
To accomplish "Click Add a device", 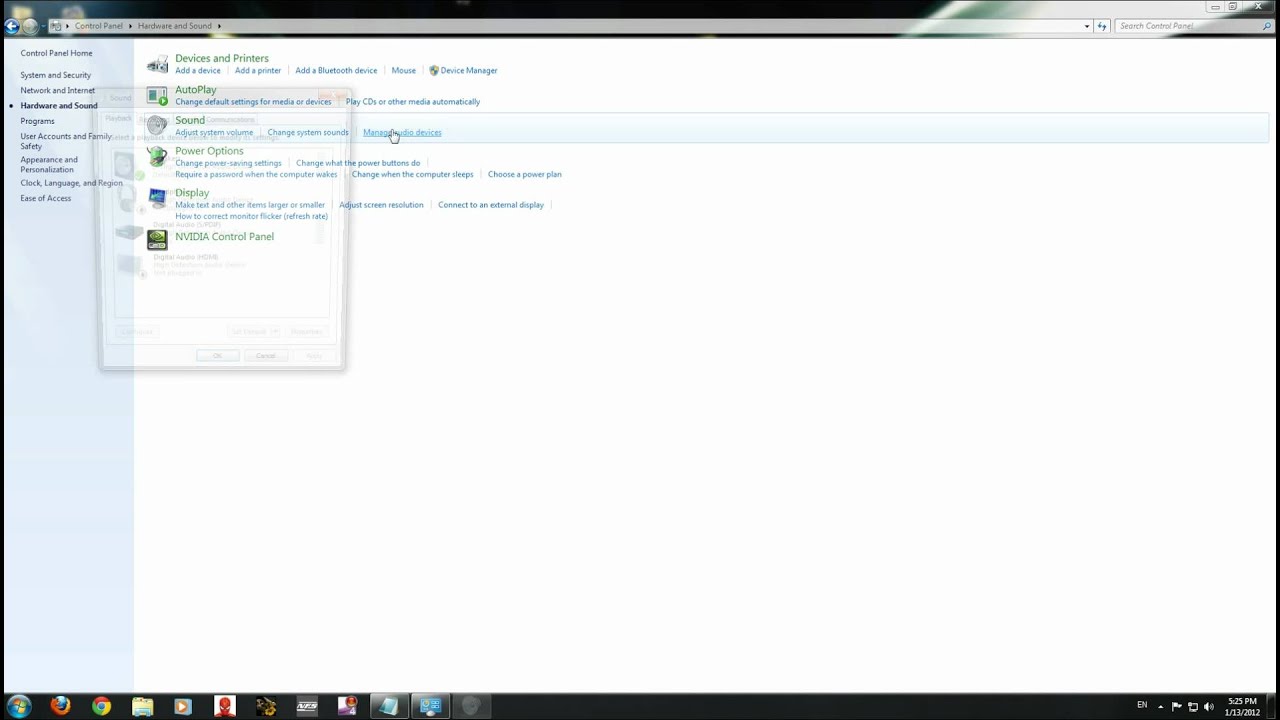I will [x=198, y=71].
